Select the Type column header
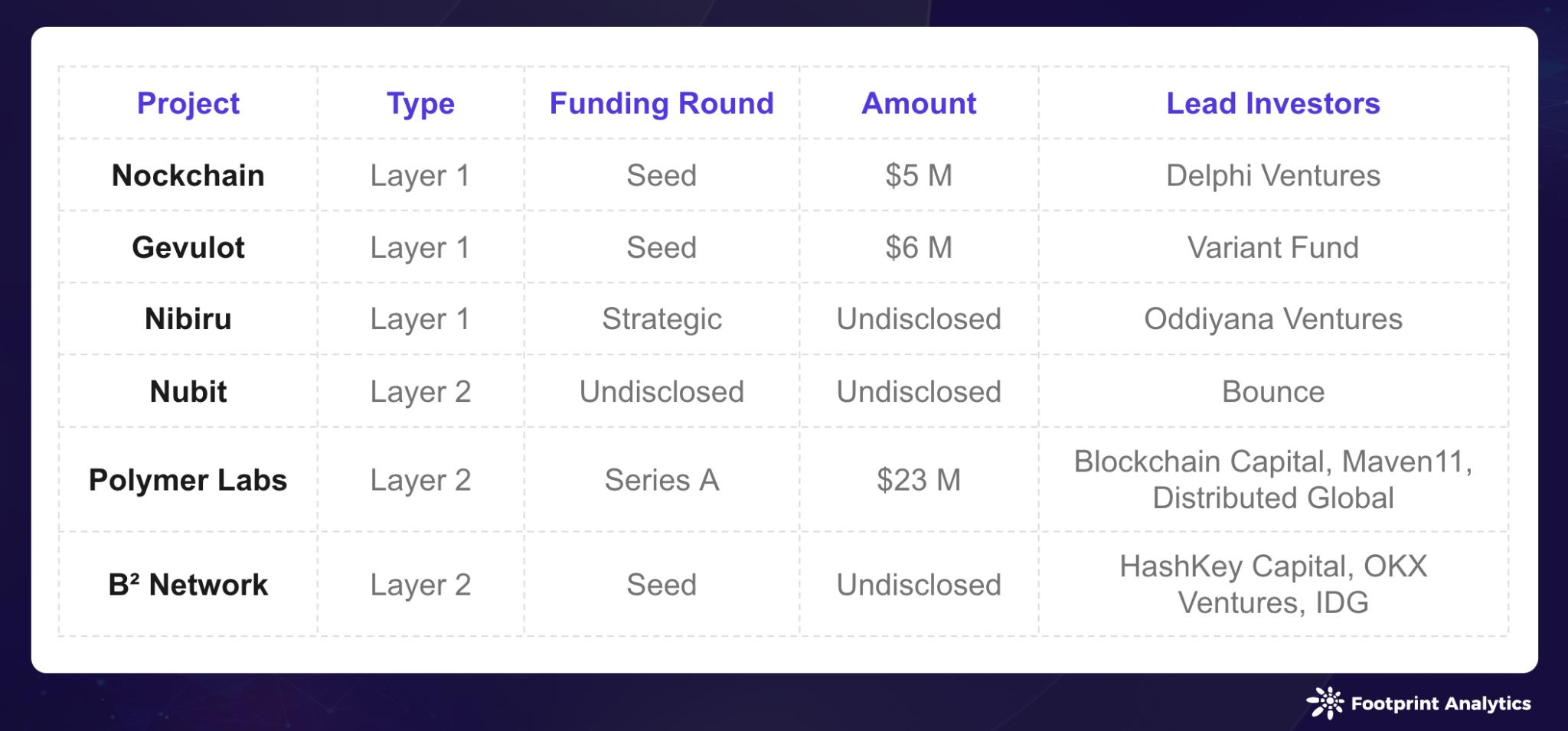This screenshot has width=1568, height=731. click(x=420, y=103)
